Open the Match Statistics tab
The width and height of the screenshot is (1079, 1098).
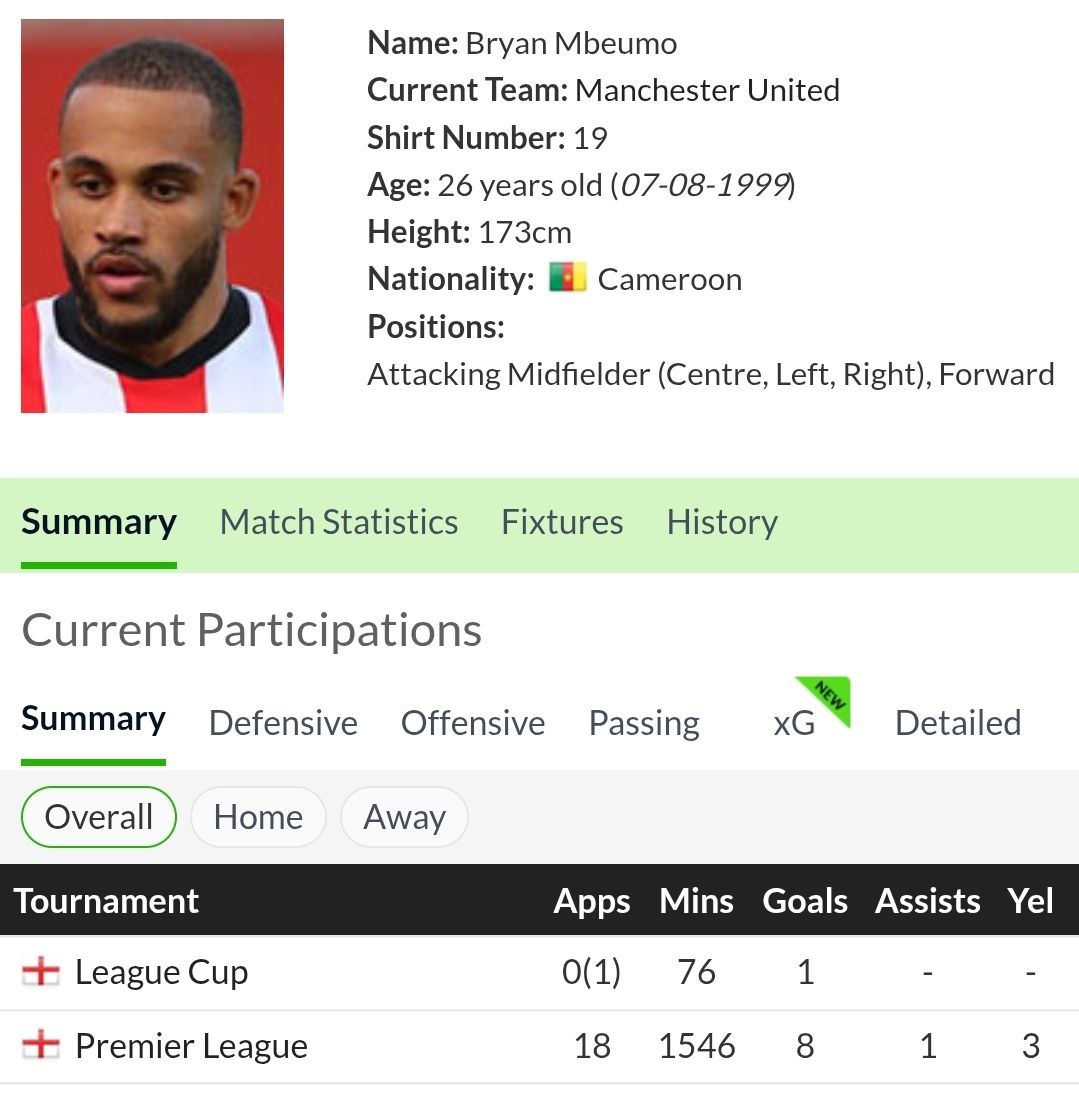click(x=339, y=522)
